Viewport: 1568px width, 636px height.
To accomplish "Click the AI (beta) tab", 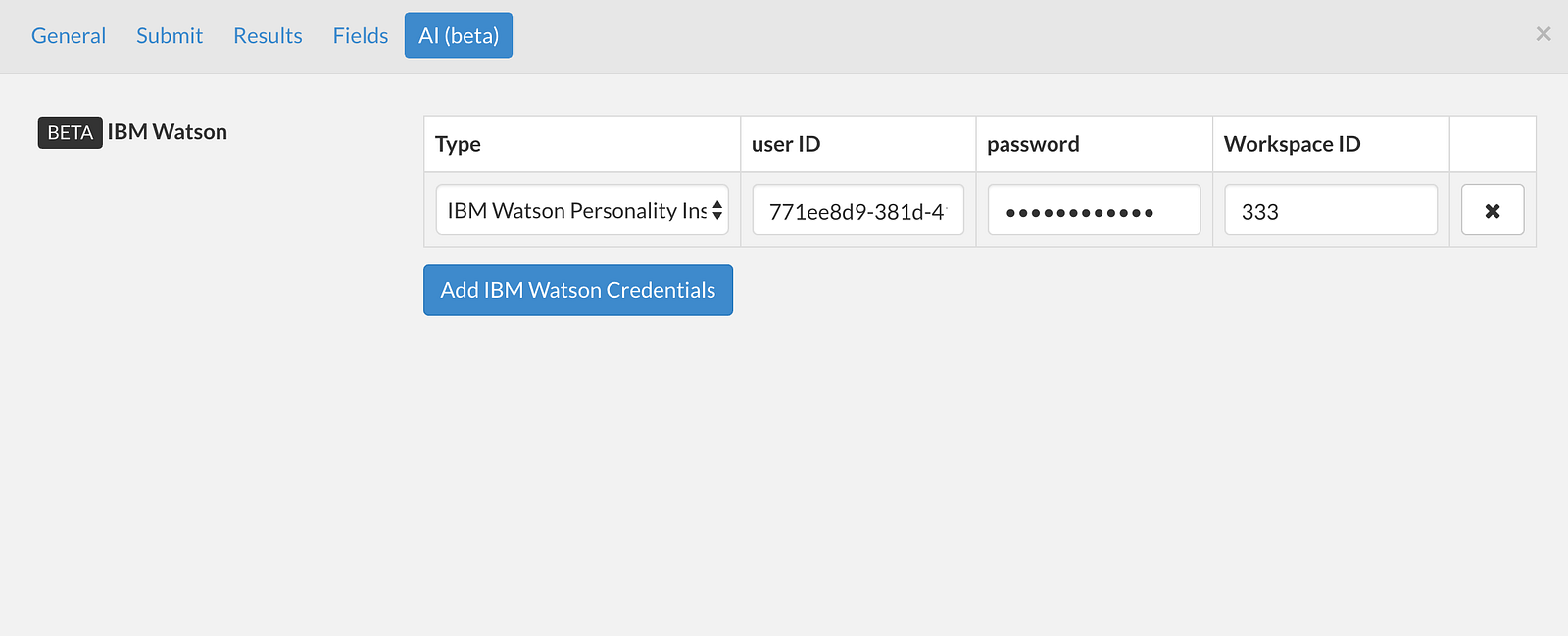I will coord(459,35).
